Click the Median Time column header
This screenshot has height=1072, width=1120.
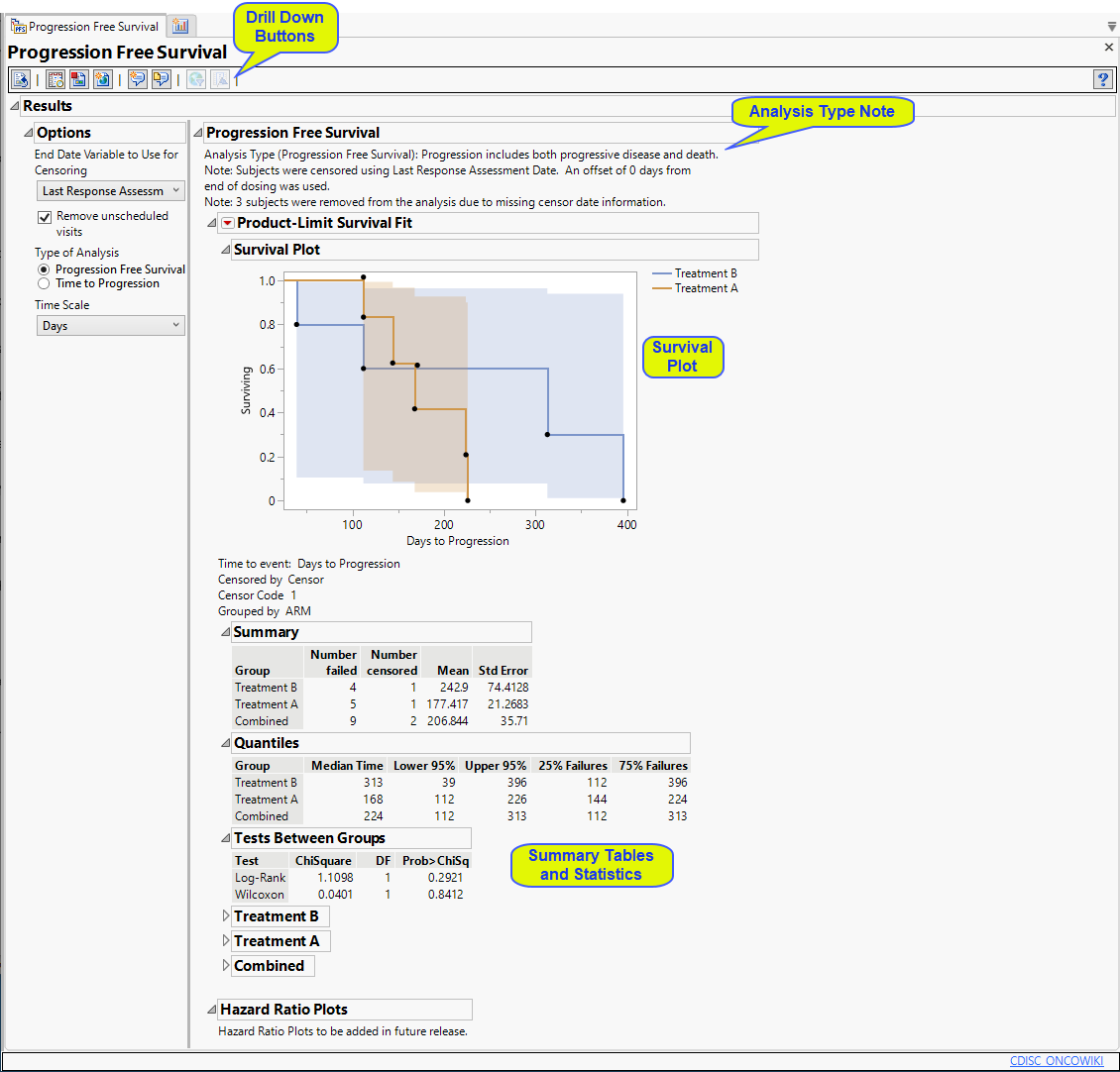[347, 766]
